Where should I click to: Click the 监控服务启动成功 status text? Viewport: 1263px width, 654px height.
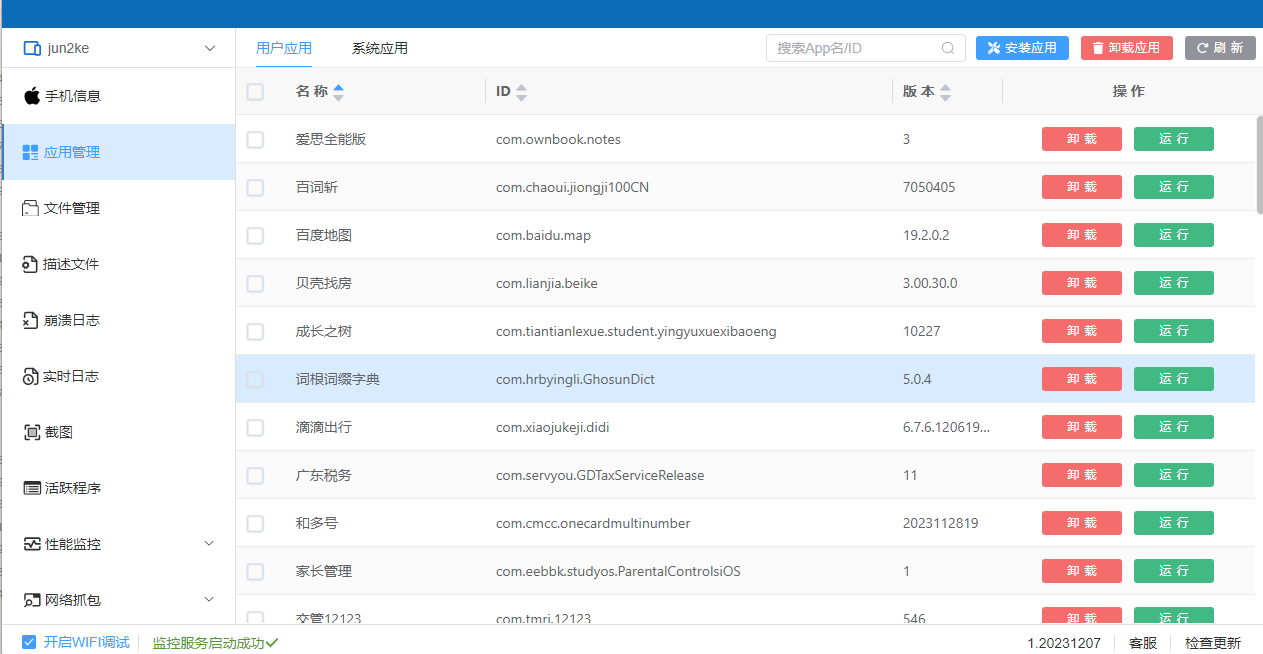pyautogui.click(x=208, y=643)
